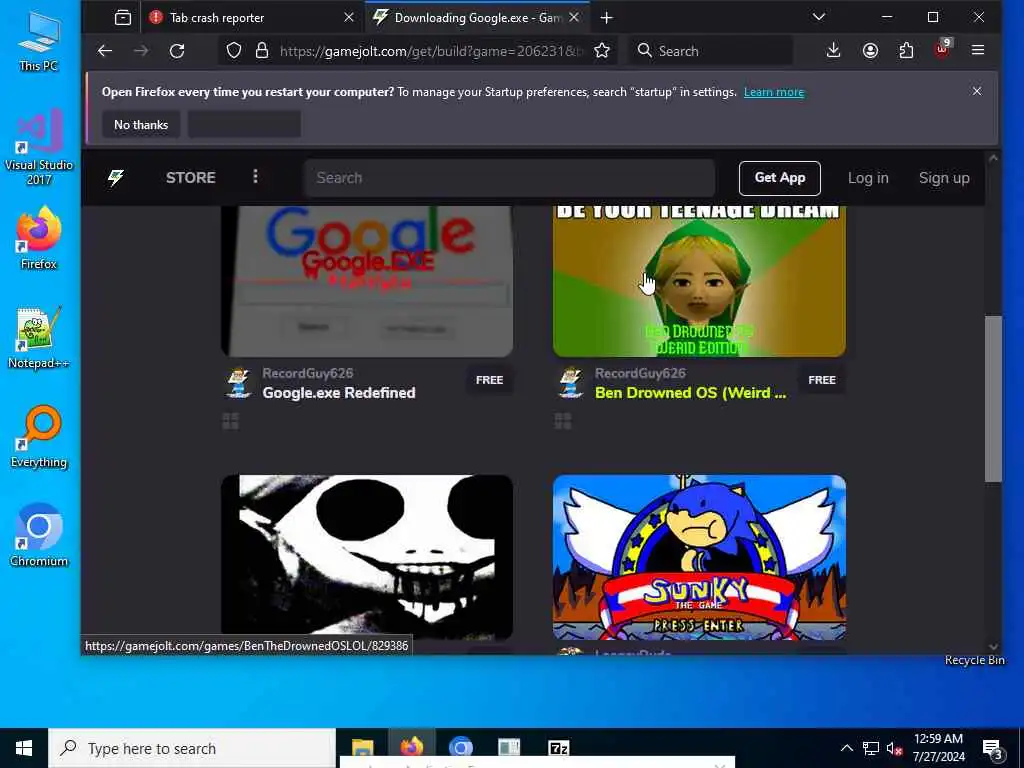This screenshot has height=768, width=1024.
Task: Launch Chromium from the desktop shortcut
Action: (x=39, y=536)
